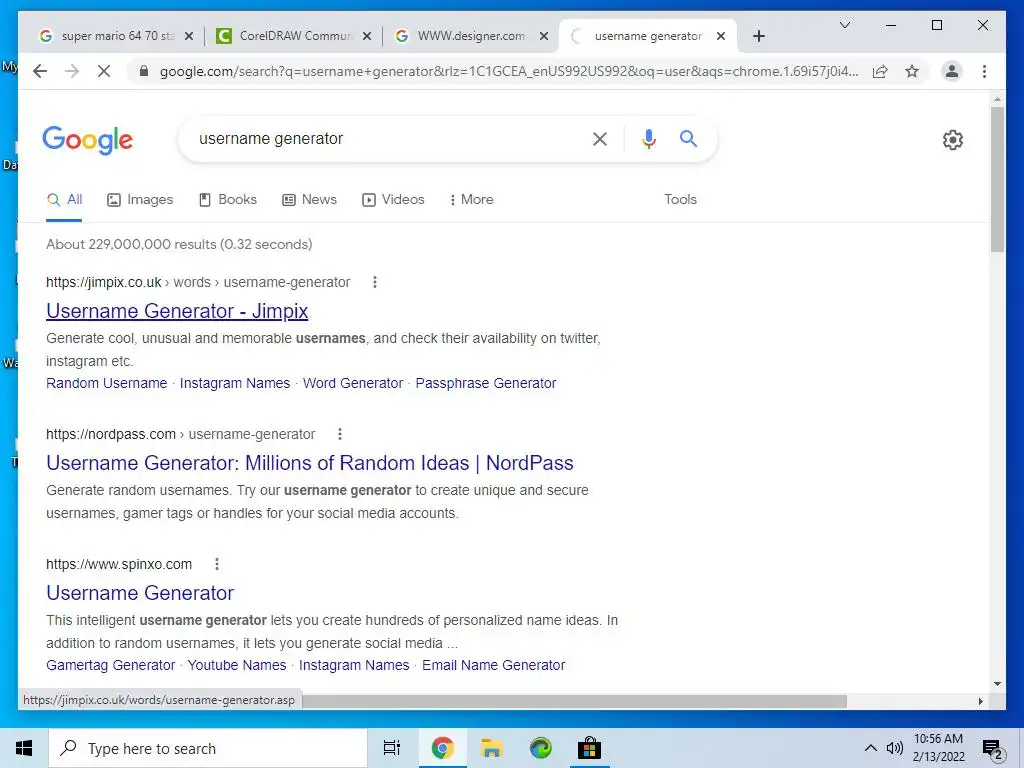
Task: Select the All results tab
Action: pos(64,200)
